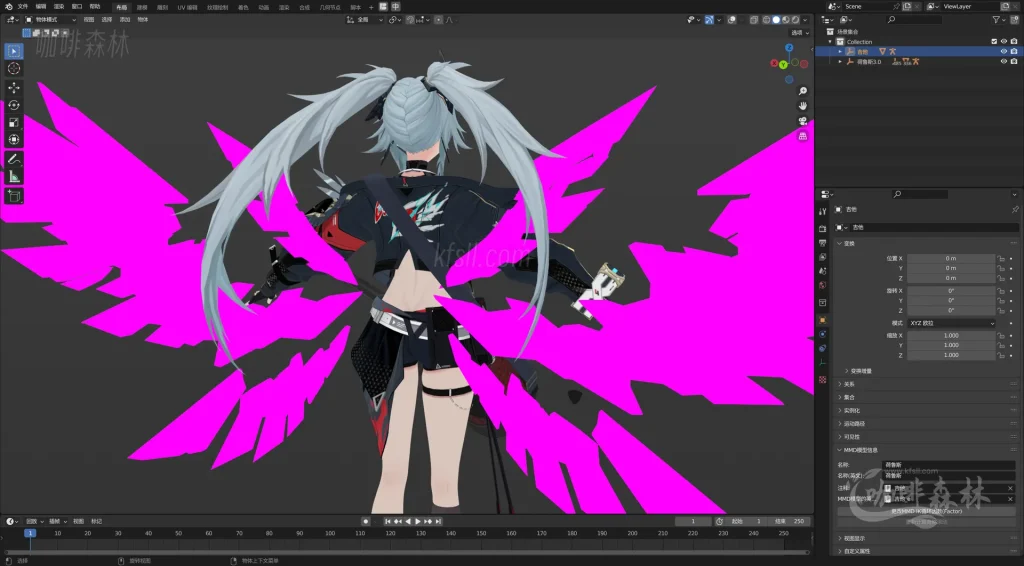
Task: Open the Object properties tab
Action: [822, 320]
